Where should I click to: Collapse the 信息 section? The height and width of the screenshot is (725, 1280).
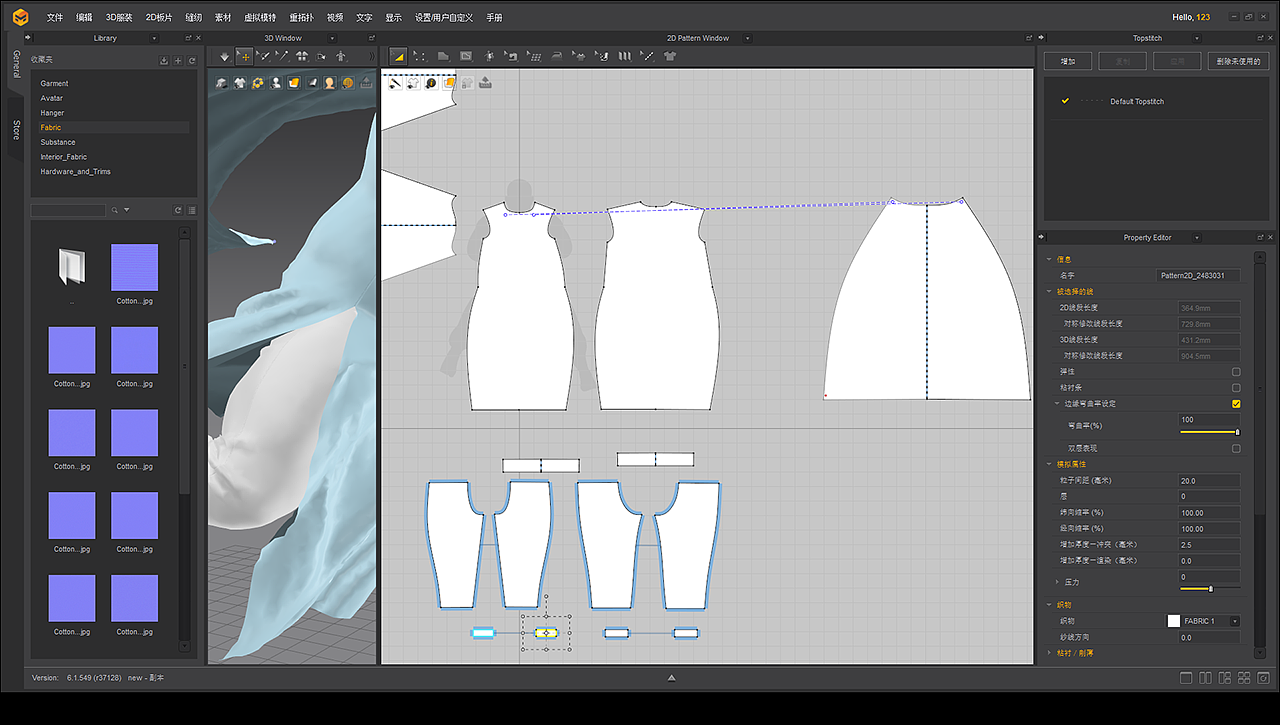(1048, 259)
